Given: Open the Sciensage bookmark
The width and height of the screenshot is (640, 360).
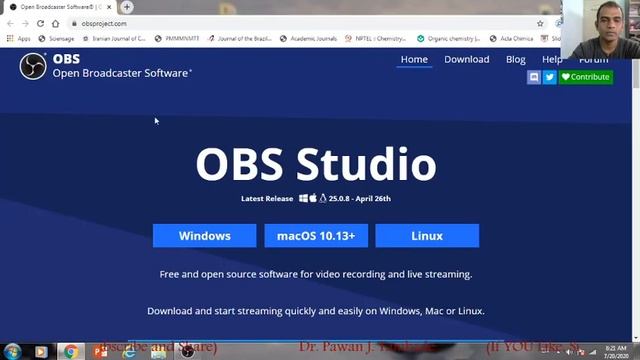Looking at the screenshot, I should click(x=56, y=38).
